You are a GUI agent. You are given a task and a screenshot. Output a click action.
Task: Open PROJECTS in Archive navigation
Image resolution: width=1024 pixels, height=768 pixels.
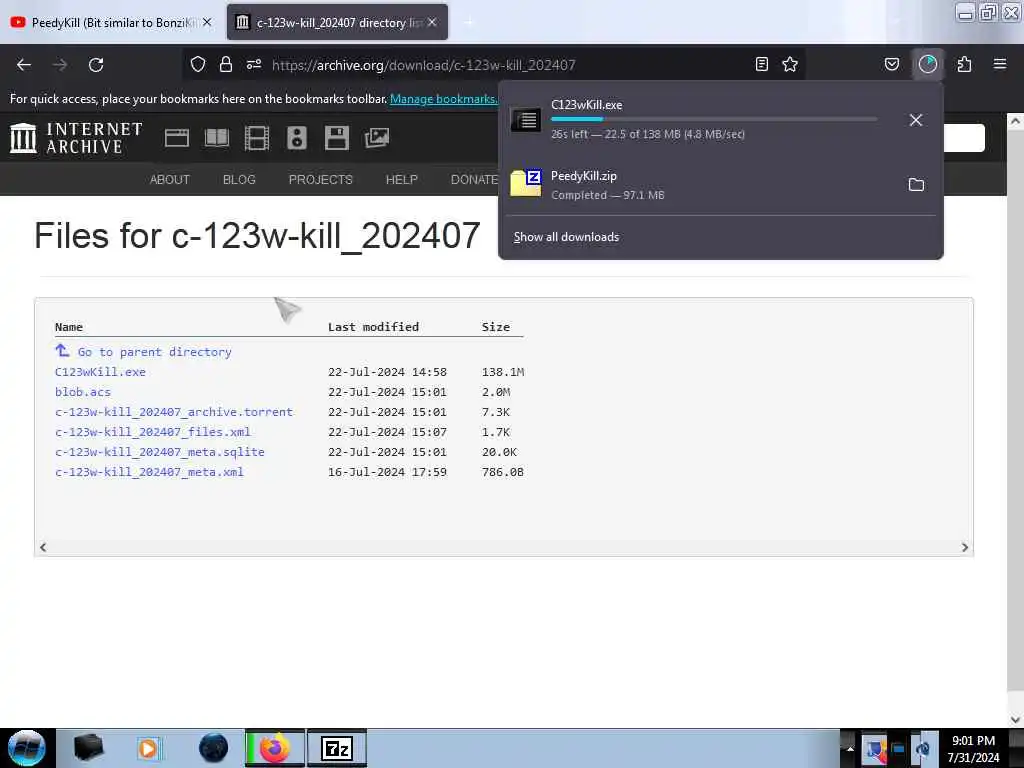tap(321, 180)
